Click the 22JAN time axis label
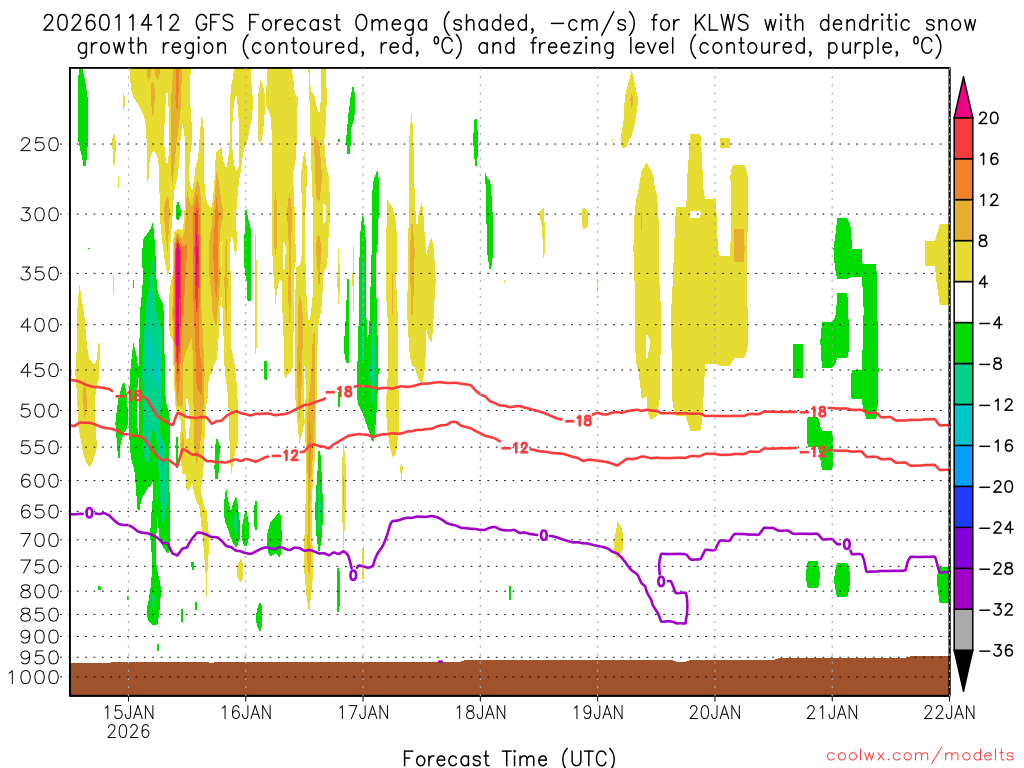Viewport: 1024px width, 768px height. 949,712
